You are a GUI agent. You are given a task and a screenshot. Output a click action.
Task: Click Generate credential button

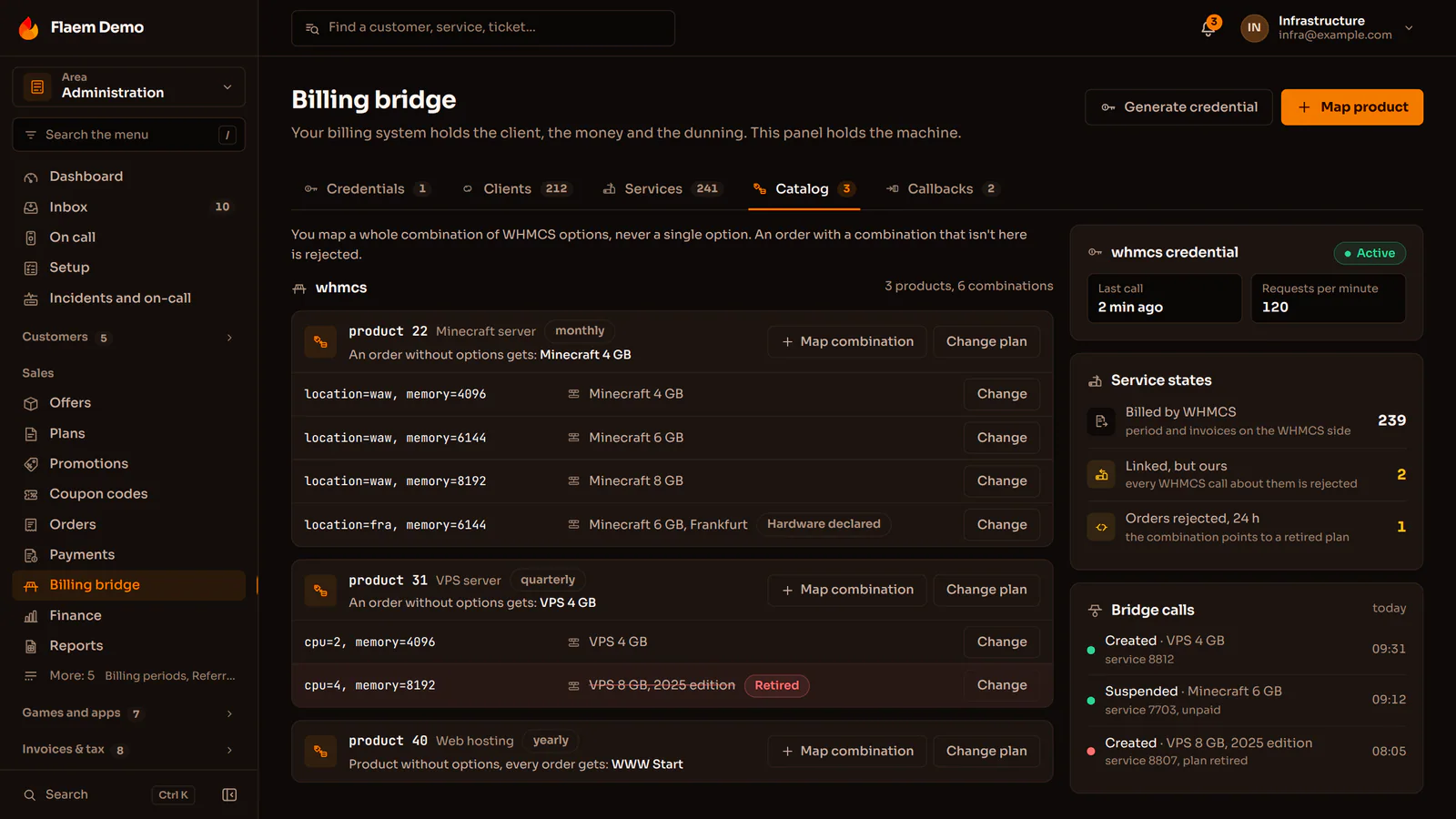click(1178, 107)
